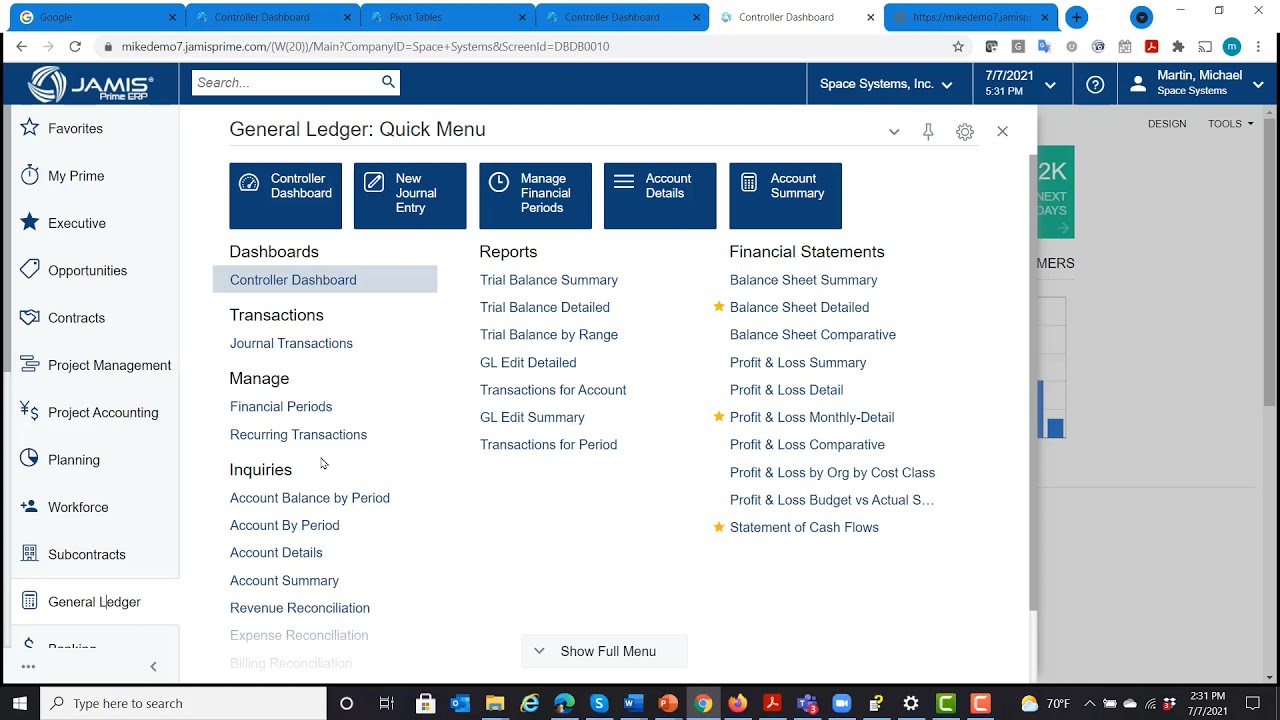The width and height of the screenshot is (1280, 720).
Task: Unfavorite Balance Sheet Detailed star
Action: (x=718, y=307)
